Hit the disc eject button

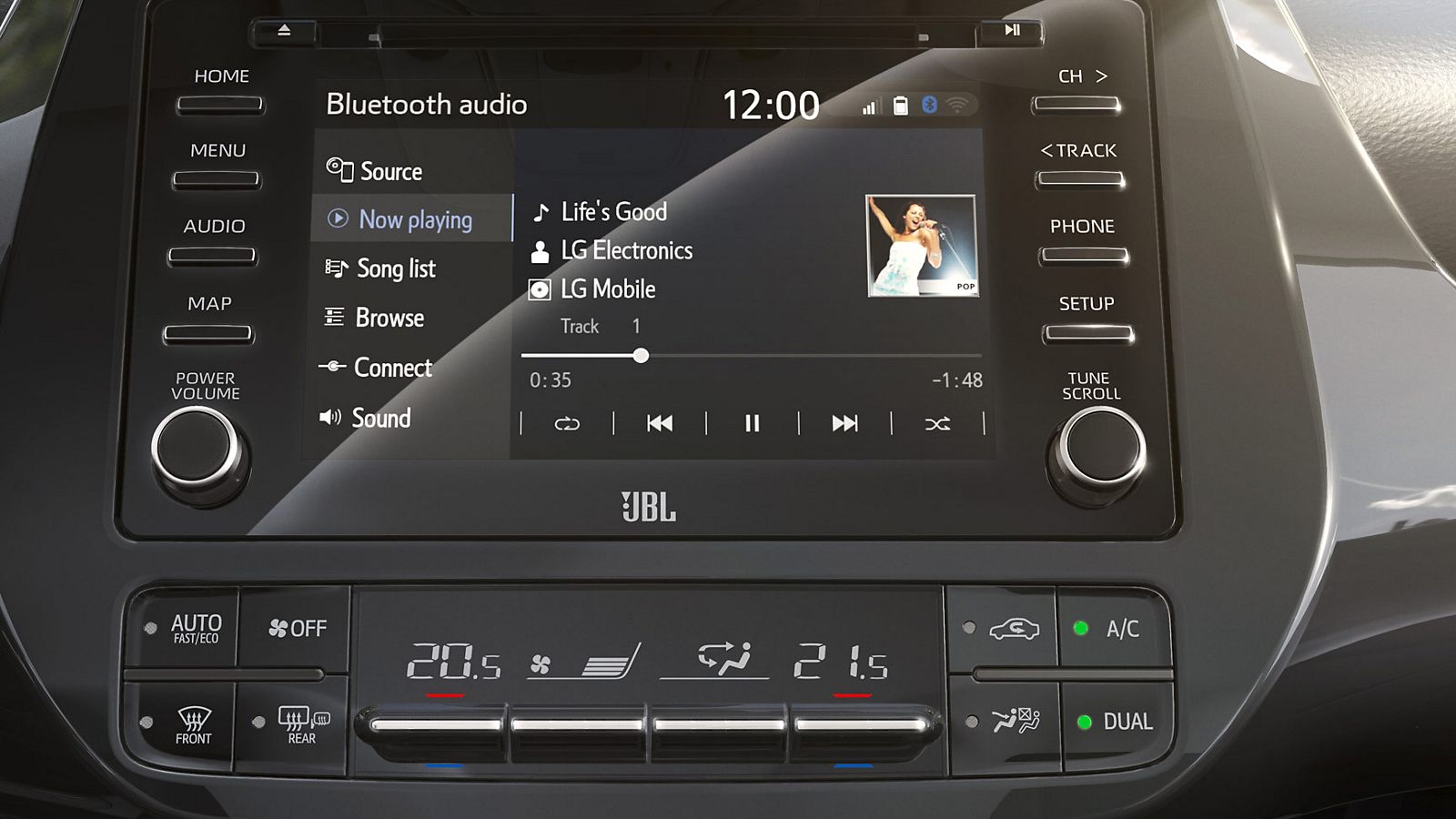pyautogui.click(x=284, y=31)
